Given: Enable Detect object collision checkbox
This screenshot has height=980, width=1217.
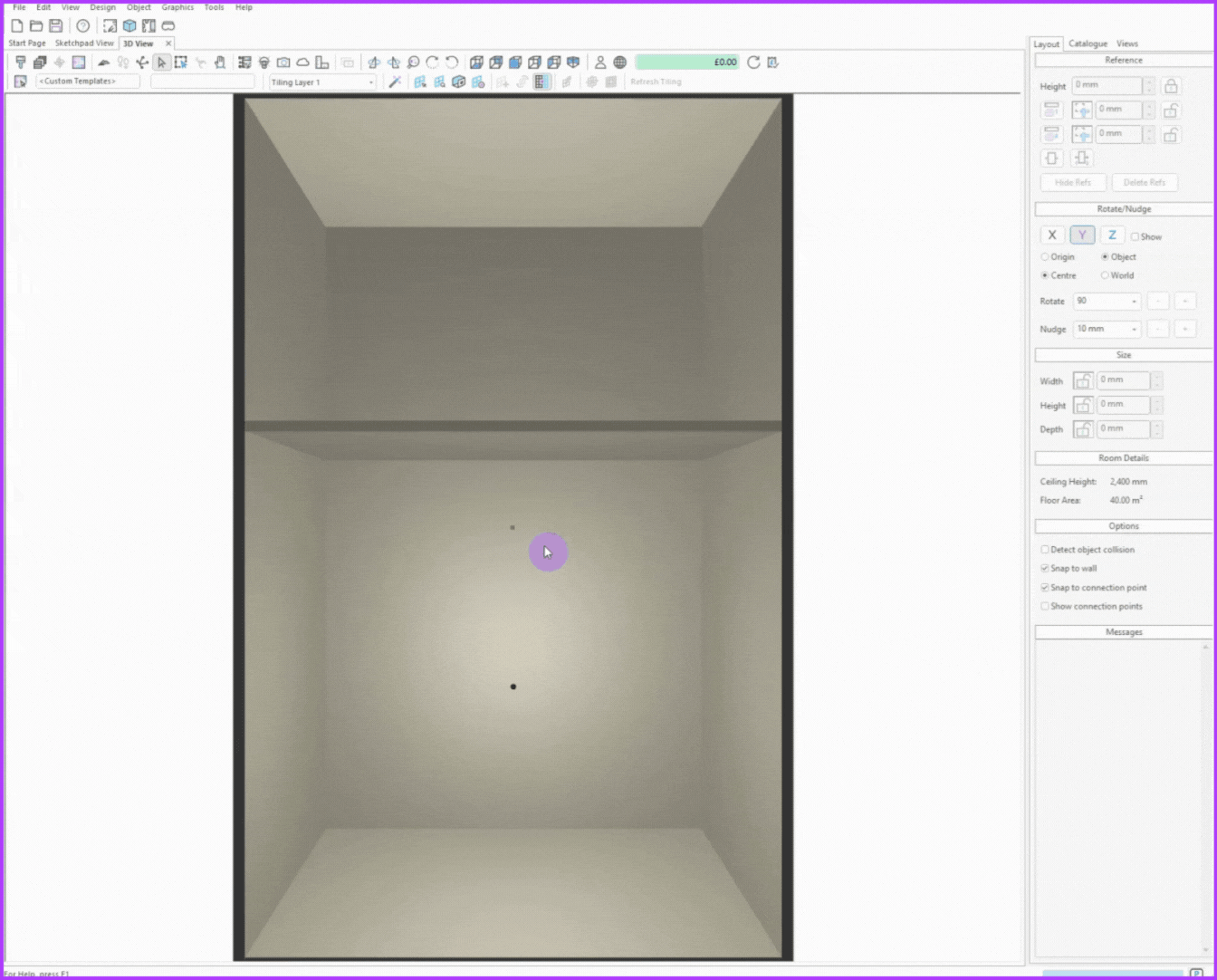Looking at the screenshot, I should [1045, 550].
